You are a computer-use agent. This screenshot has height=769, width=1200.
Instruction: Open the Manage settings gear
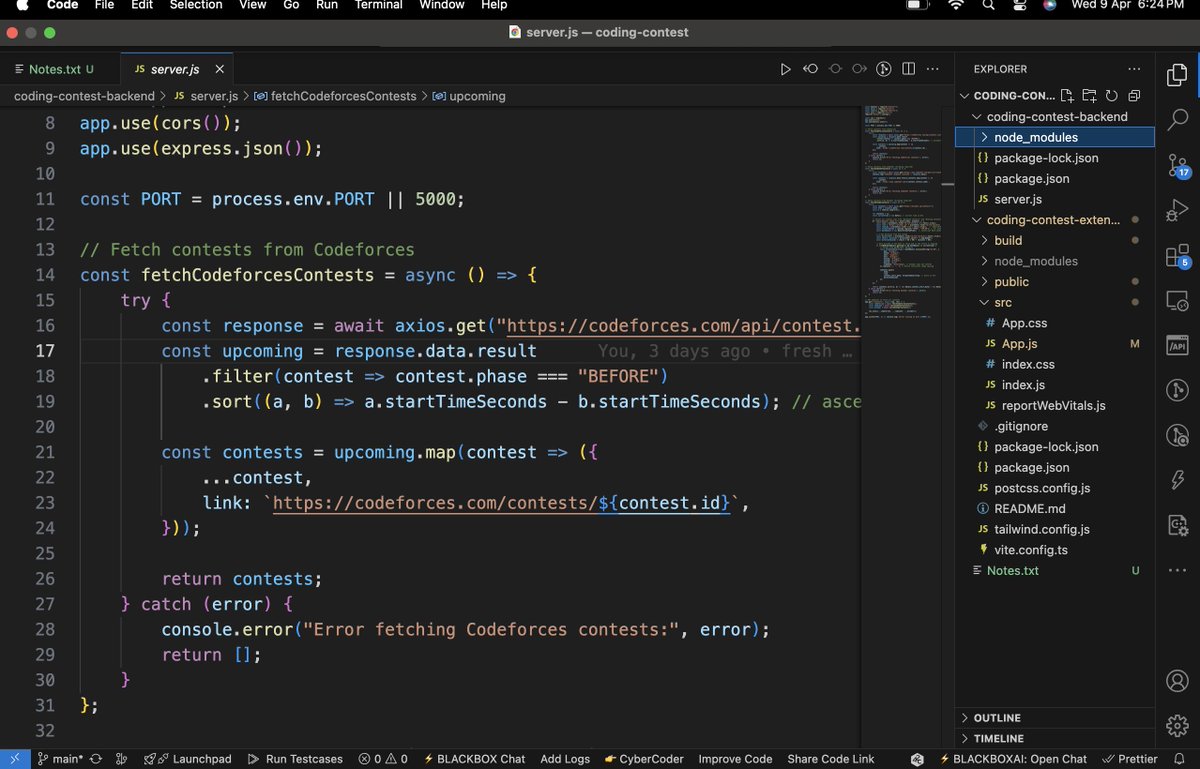(1177, 725)
